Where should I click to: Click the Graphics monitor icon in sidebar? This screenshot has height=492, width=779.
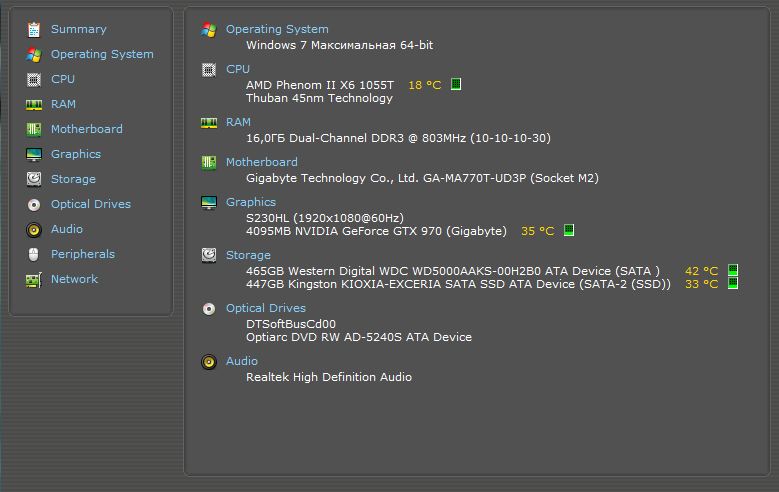click(34, 155)
